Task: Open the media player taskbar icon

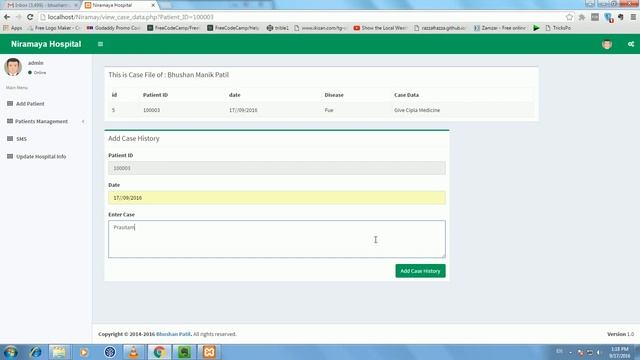Action: [x=84, y=352]
